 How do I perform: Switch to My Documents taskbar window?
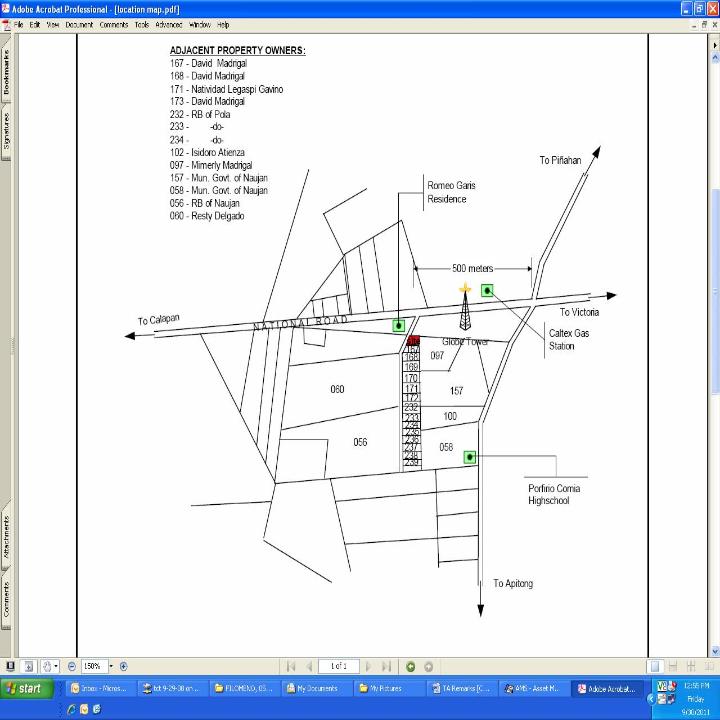(x=315, y=688)
